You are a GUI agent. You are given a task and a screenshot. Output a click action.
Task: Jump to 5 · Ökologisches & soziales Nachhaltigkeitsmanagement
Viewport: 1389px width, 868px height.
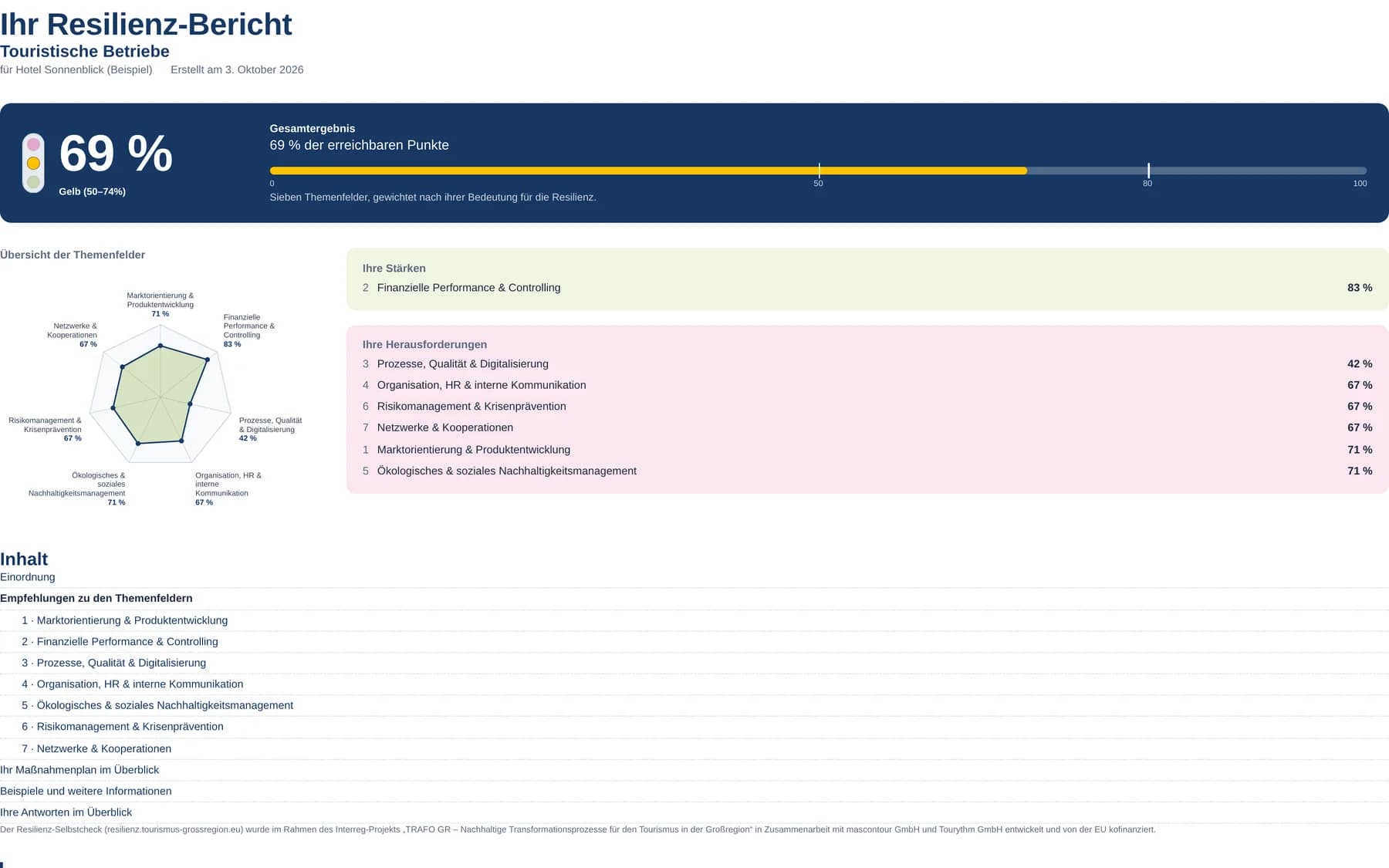click(157, 705)
